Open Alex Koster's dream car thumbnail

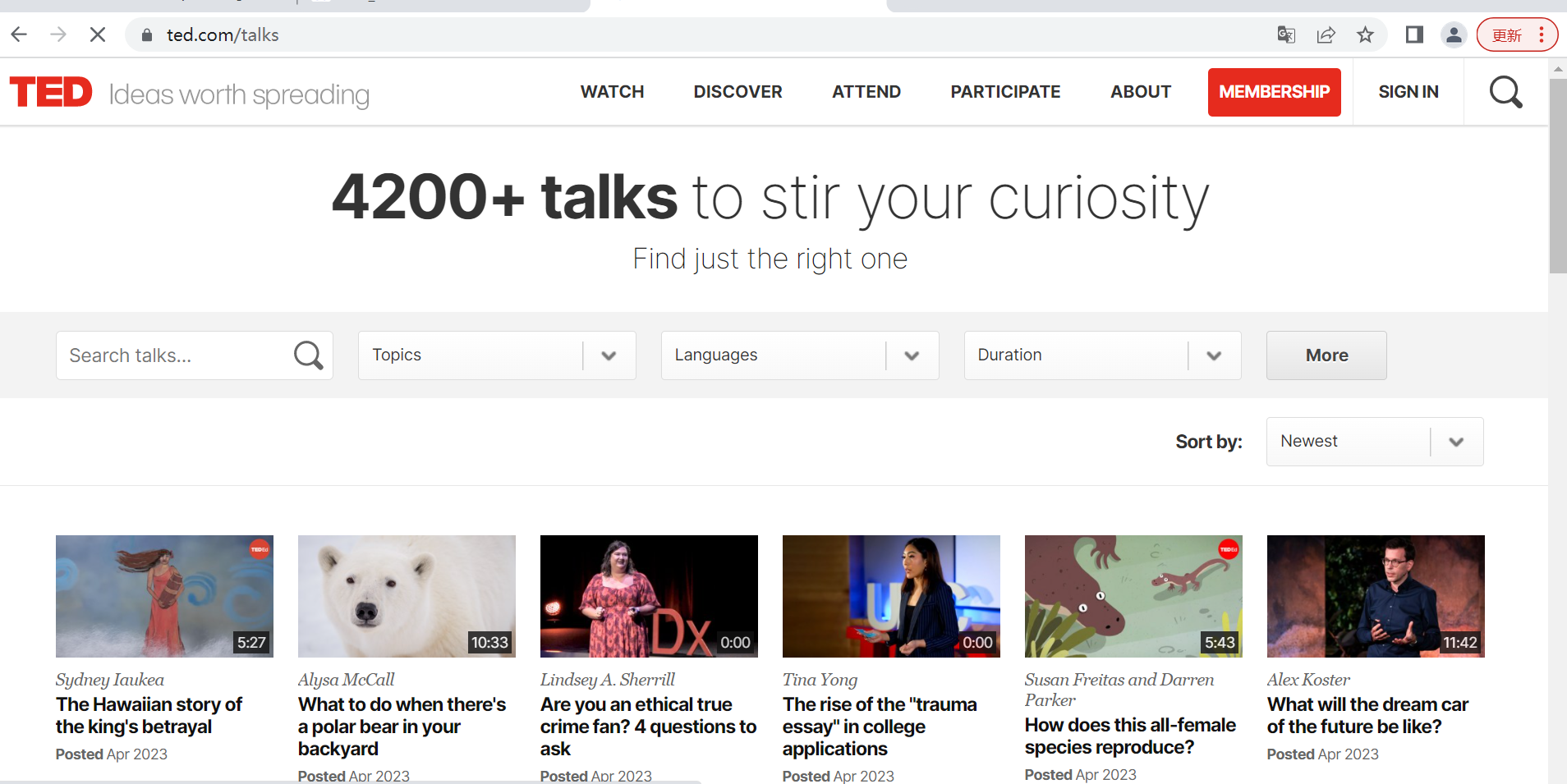coord(1376,596)
